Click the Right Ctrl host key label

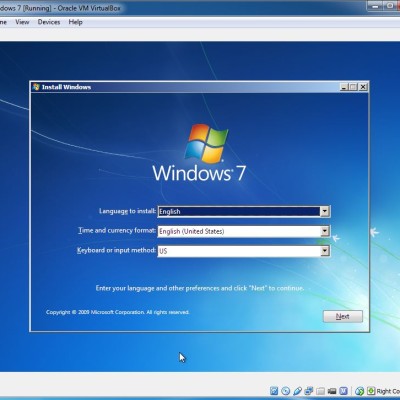[388, 391]
